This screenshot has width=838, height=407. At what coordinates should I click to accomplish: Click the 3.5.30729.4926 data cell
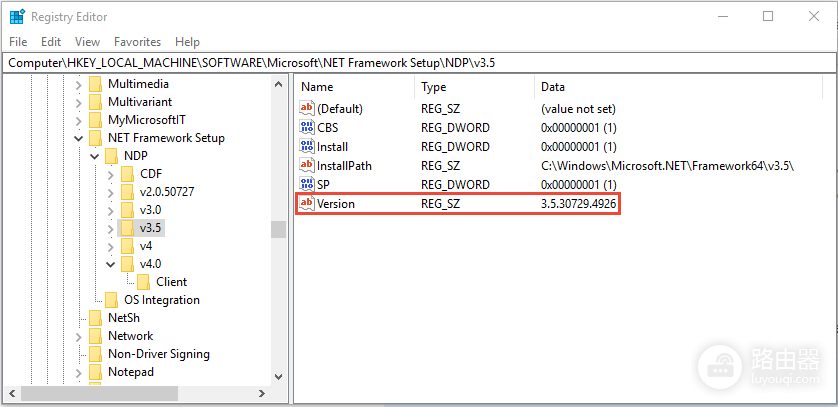tap(580, 204)
